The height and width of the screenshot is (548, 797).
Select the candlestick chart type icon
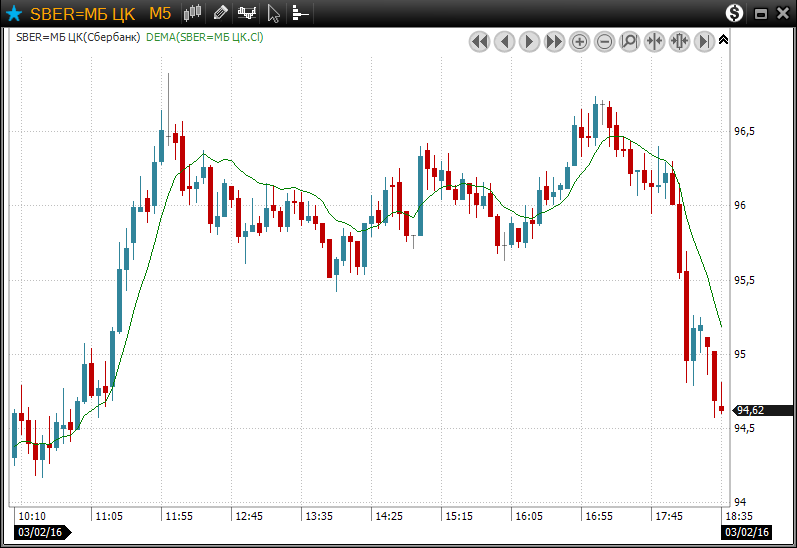point(194,13)
